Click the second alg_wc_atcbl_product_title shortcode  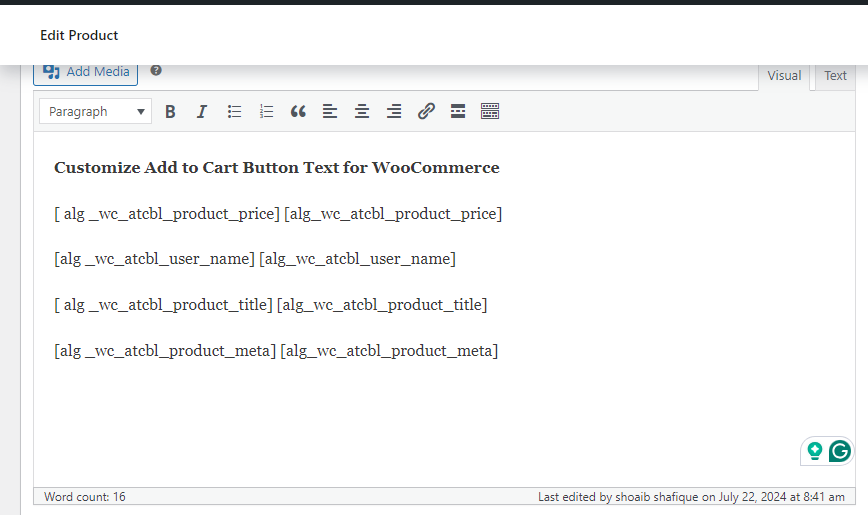coord(382,305)
